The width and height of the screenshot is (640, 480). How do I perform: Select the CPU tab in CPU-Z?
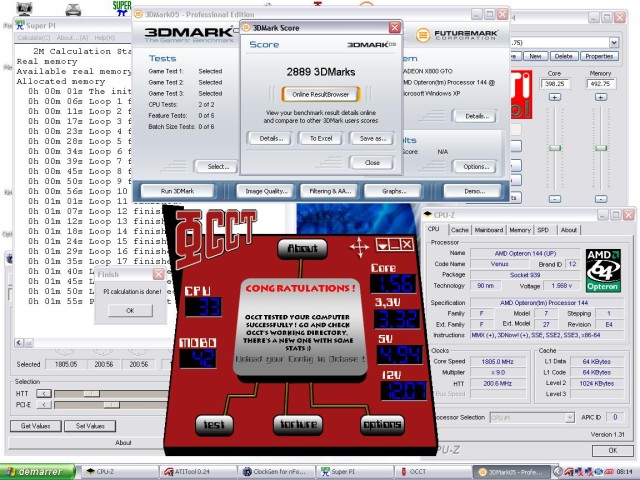tap(433, 229)
